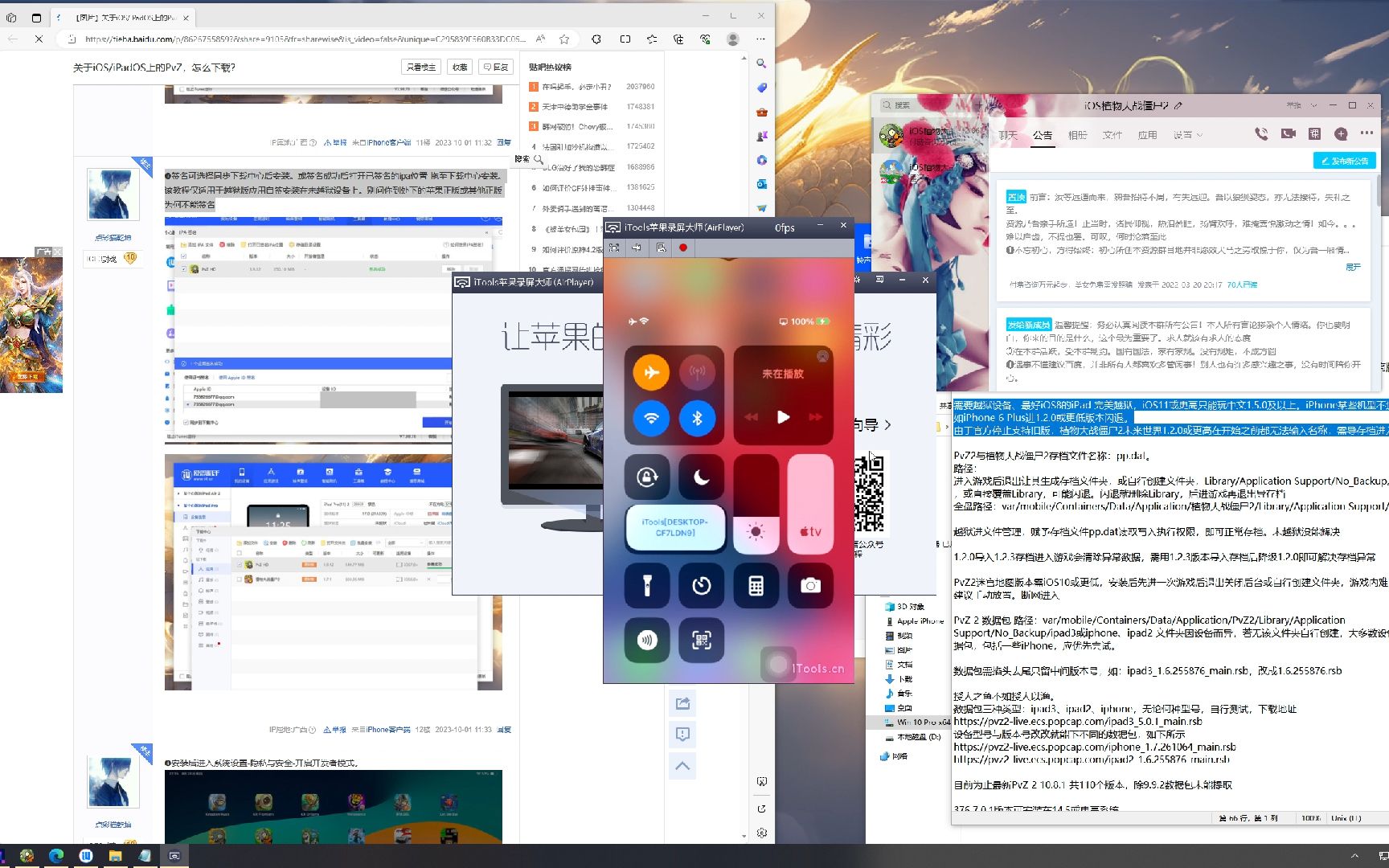
Task: Click the Tieba share icon above the feedback icon
Action: pos(682,704)
